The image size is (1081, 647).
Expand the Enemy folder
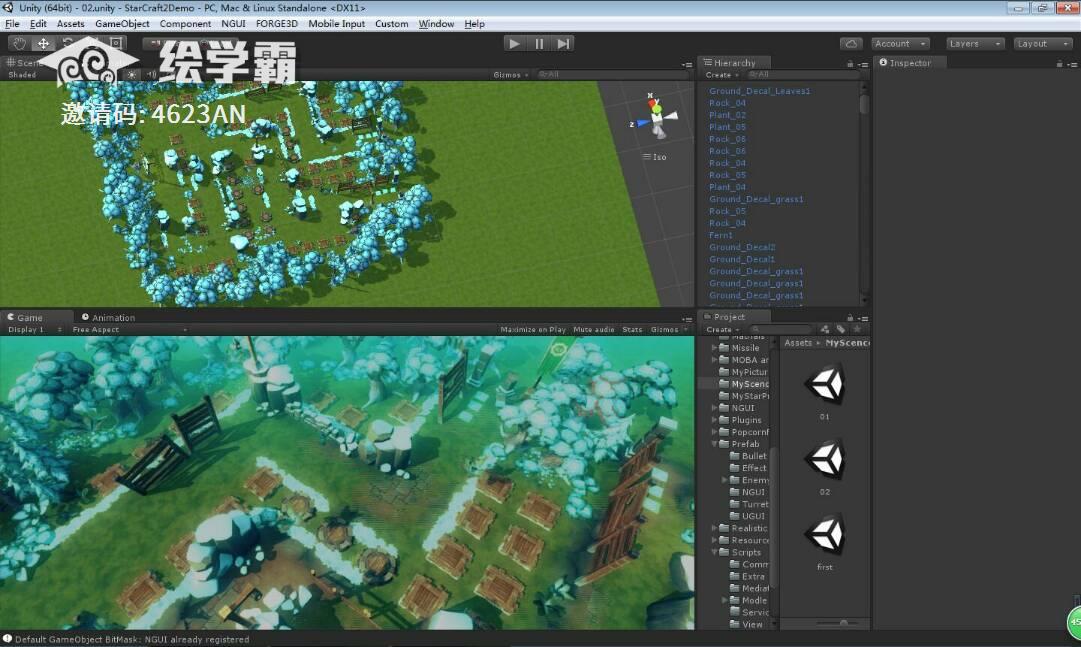pos(725,479)
